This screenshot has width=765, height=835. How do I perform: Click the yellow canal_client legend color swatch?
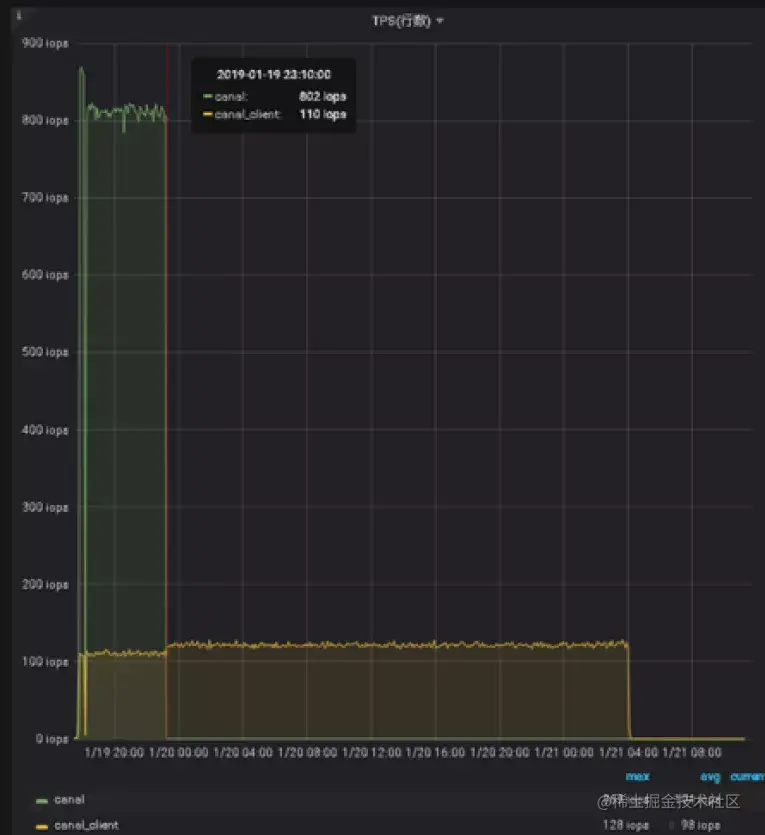(42, 826)
